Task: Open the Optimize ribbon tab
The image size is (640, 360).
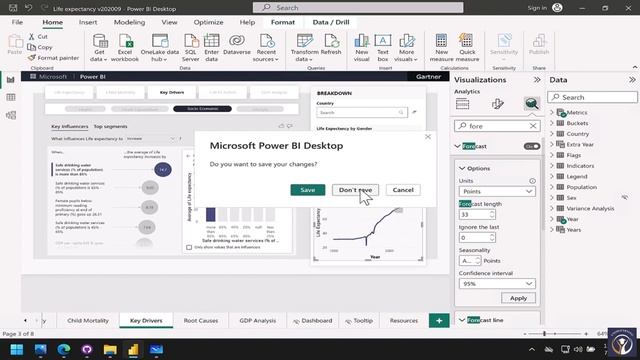Action: coord(208,22)
